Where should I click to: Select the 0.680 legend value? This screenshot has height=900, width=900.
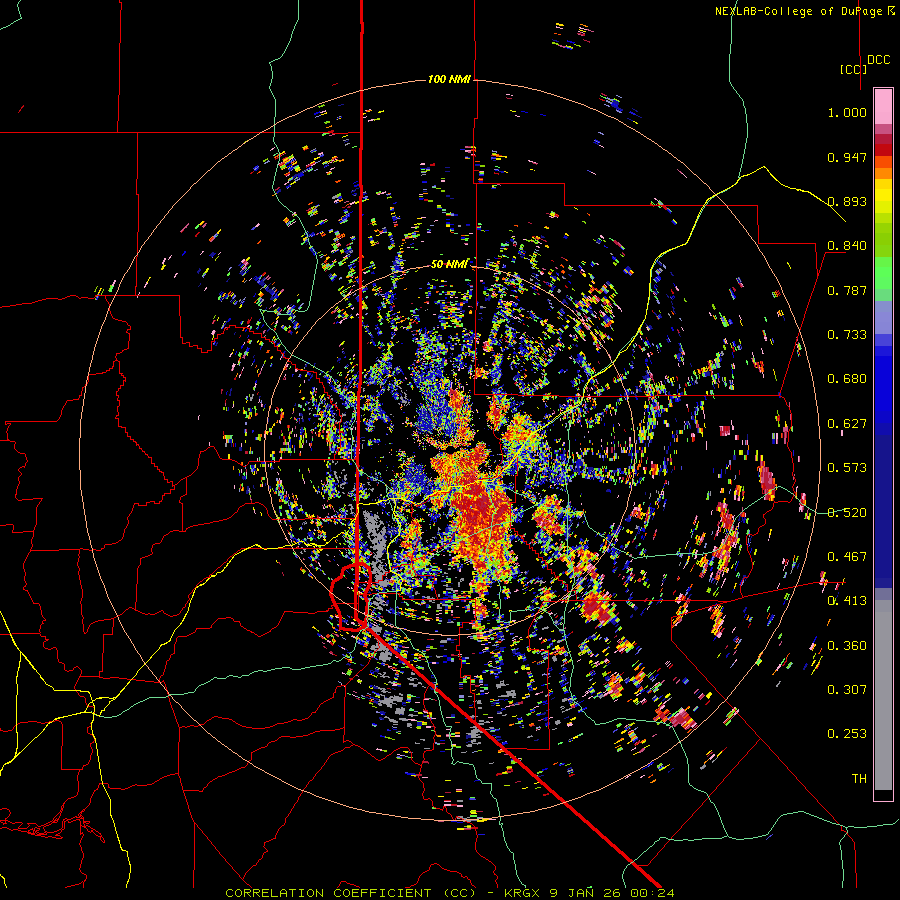(x=847, y=379)
